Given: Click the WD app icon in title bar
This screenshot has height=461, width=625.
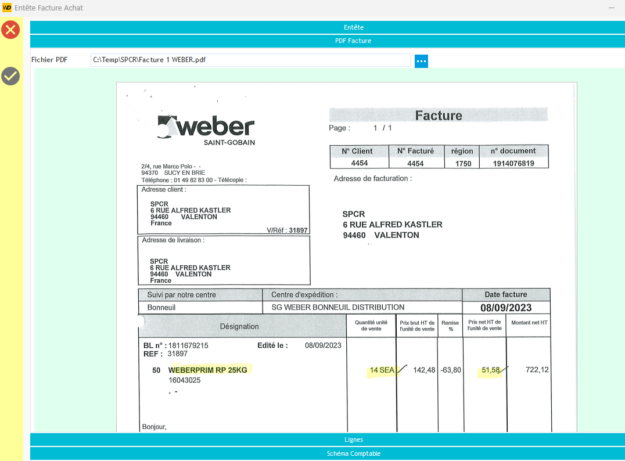Looking at the screenshot, I should click(x=7, y=7).
